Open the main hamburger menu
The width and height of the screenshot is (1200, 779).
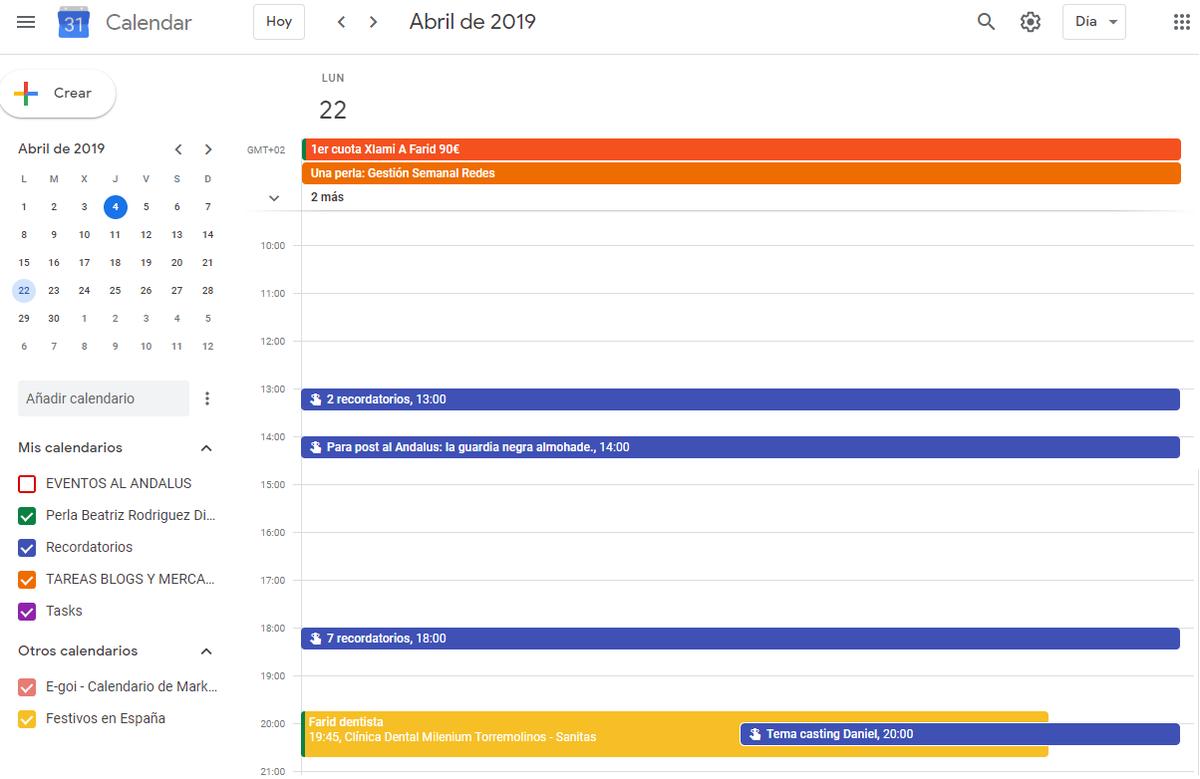pos(26,22)
